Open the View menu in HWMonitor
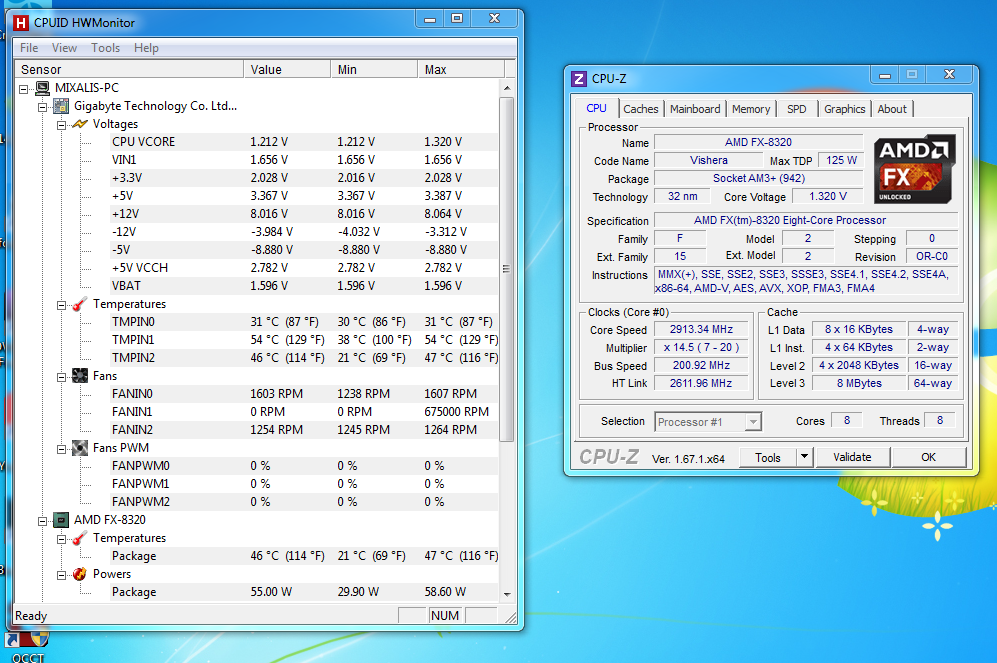The width and height of the screenshot is (997, 663). point(64,48)
